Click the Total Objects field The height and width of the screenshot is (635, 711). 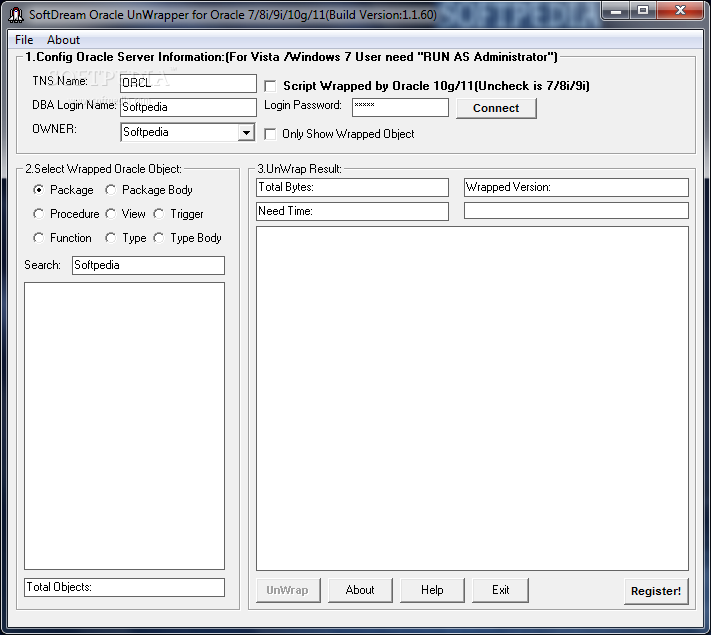point(124,587)
